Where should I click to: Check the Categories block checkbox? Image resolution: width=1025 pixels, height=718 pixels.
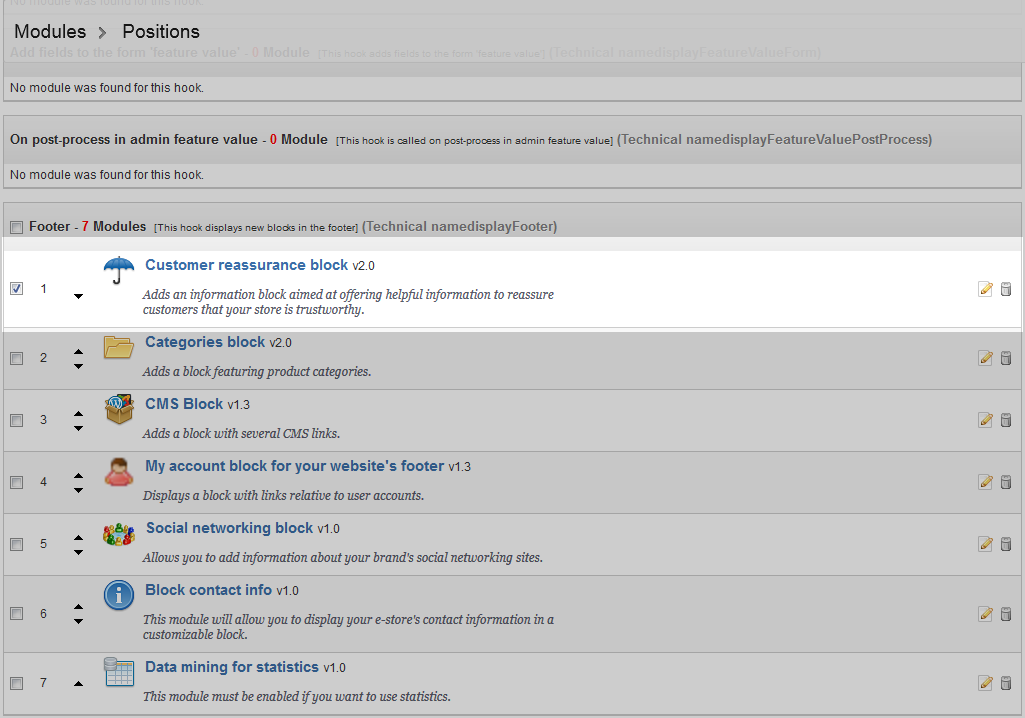pyautogui.click(x=16, y=358)
